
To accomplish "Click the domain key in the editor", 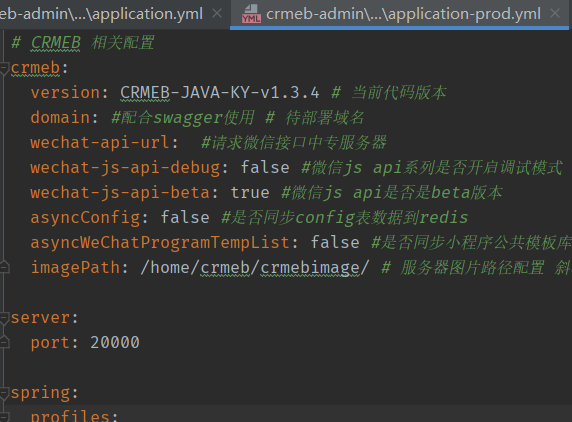I will [x=60, y=117].
